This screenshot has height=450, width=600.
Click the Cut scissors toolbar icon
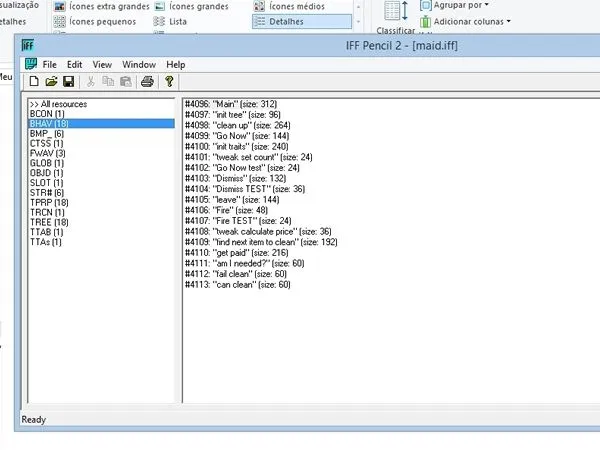tap(91, 81)
